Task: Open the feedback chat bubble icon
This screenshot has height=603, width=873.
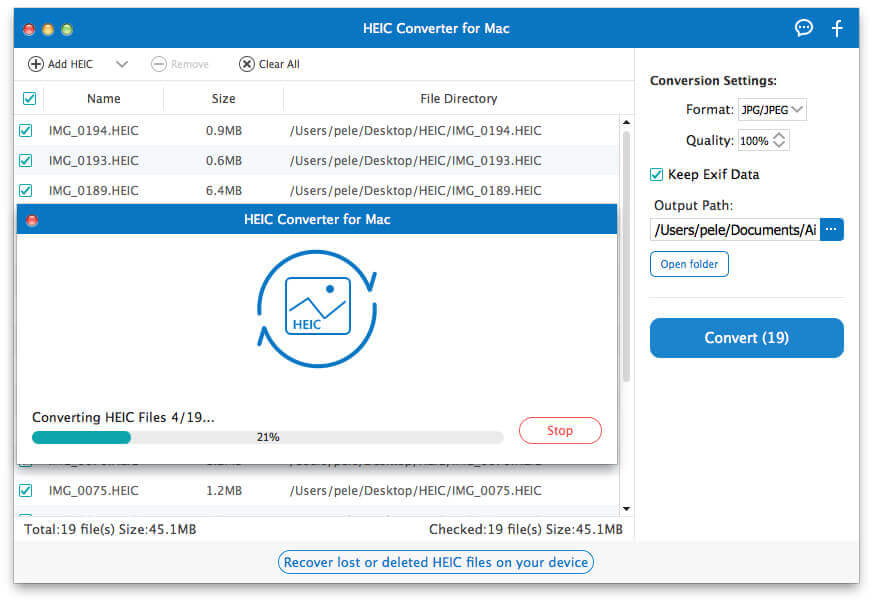Action: click(803, 28)
